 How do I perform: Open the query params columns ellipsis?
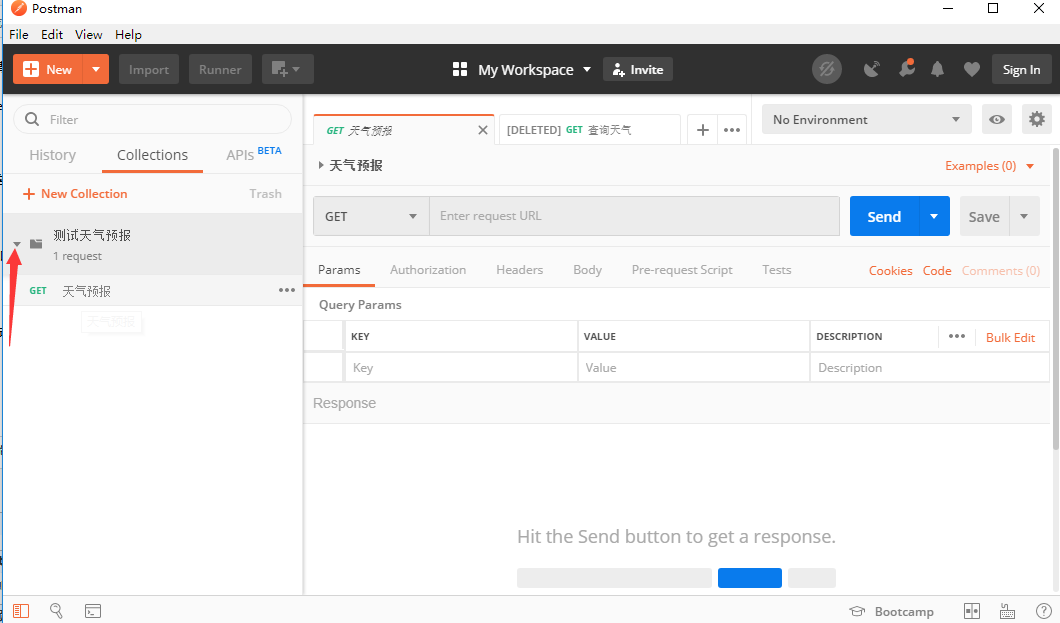(x=957, y=336)
